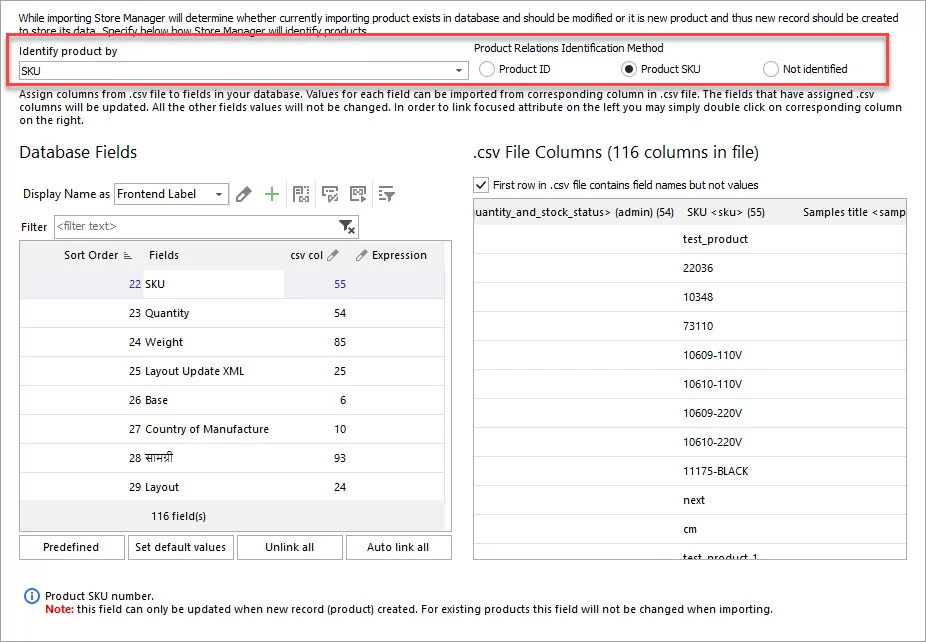Image resolution: width=926 pixels, height=642 pixels.
Task: Click the Samples title csv column header
Action: tap(854, 212)
